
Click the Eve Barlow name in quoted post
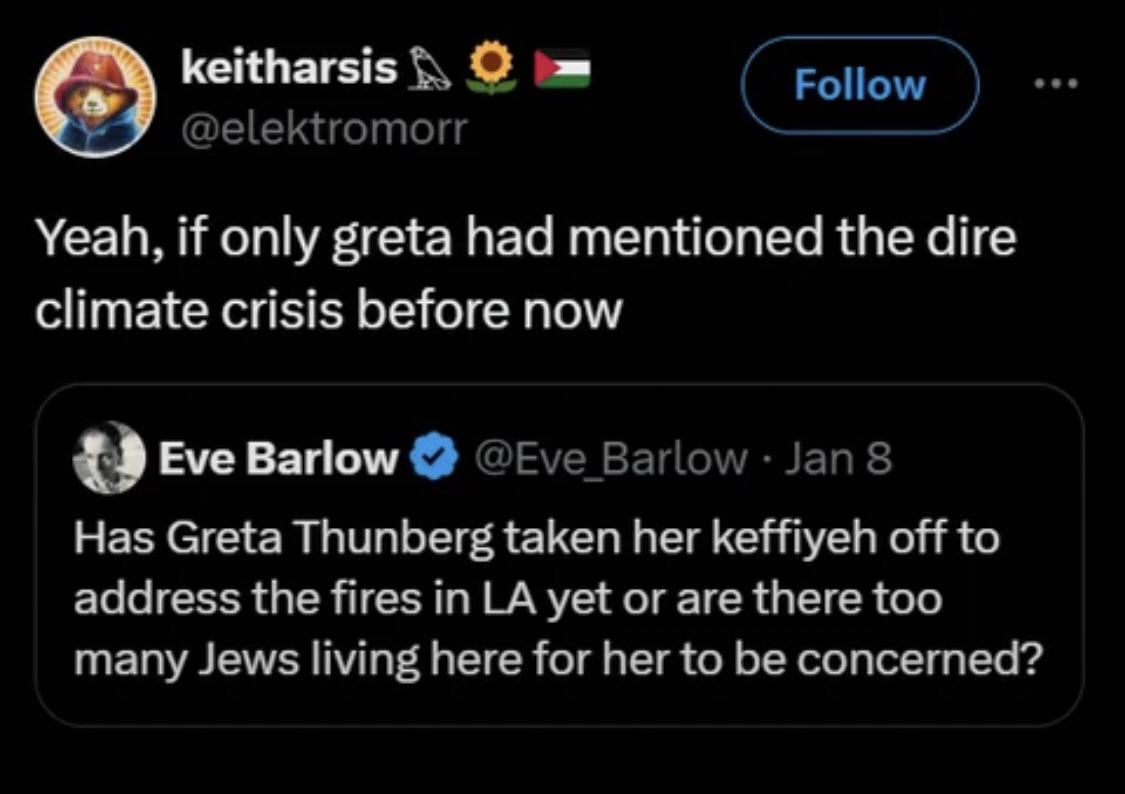pos(279,459)
